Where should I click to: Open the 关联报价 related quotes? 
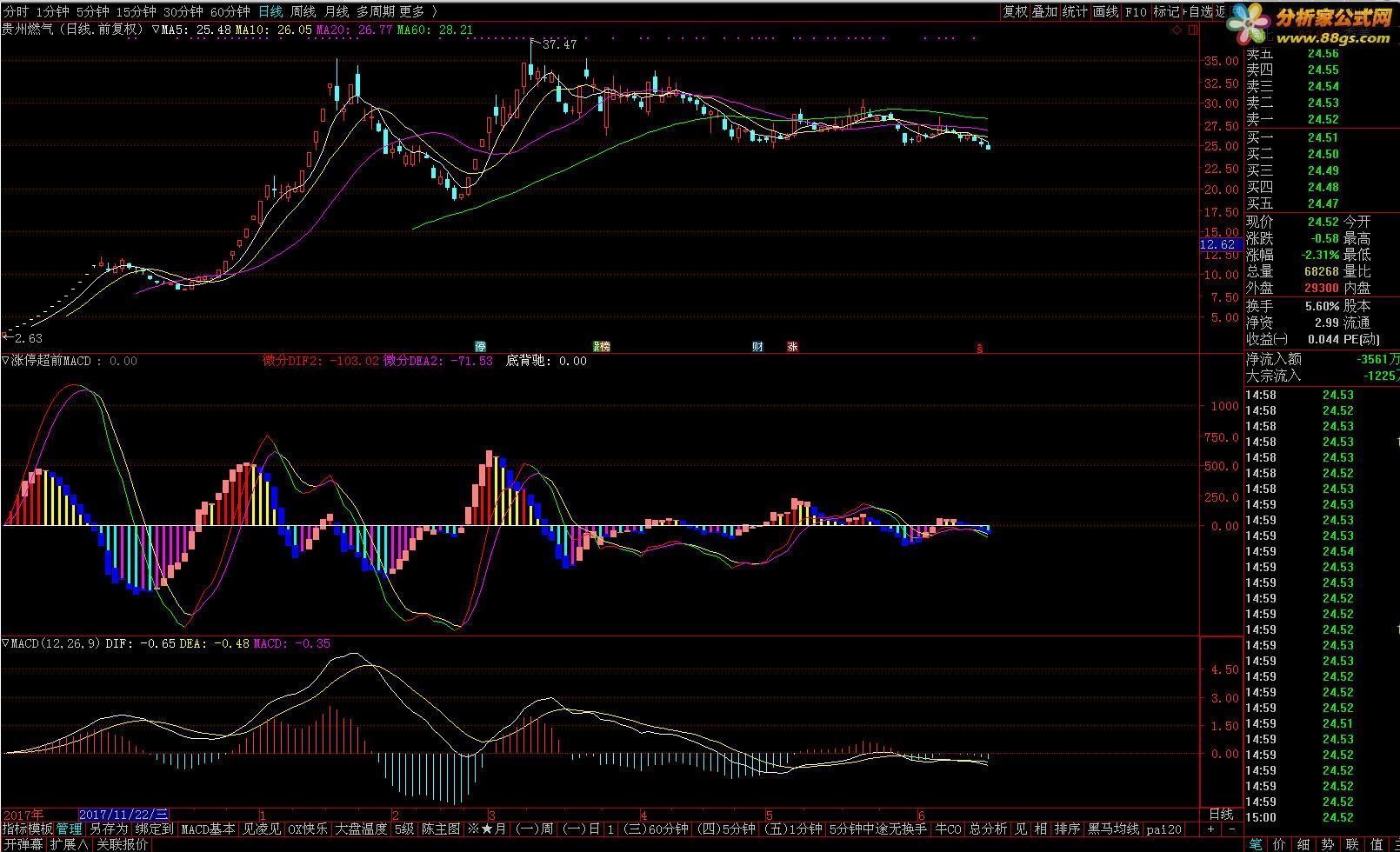122,844
